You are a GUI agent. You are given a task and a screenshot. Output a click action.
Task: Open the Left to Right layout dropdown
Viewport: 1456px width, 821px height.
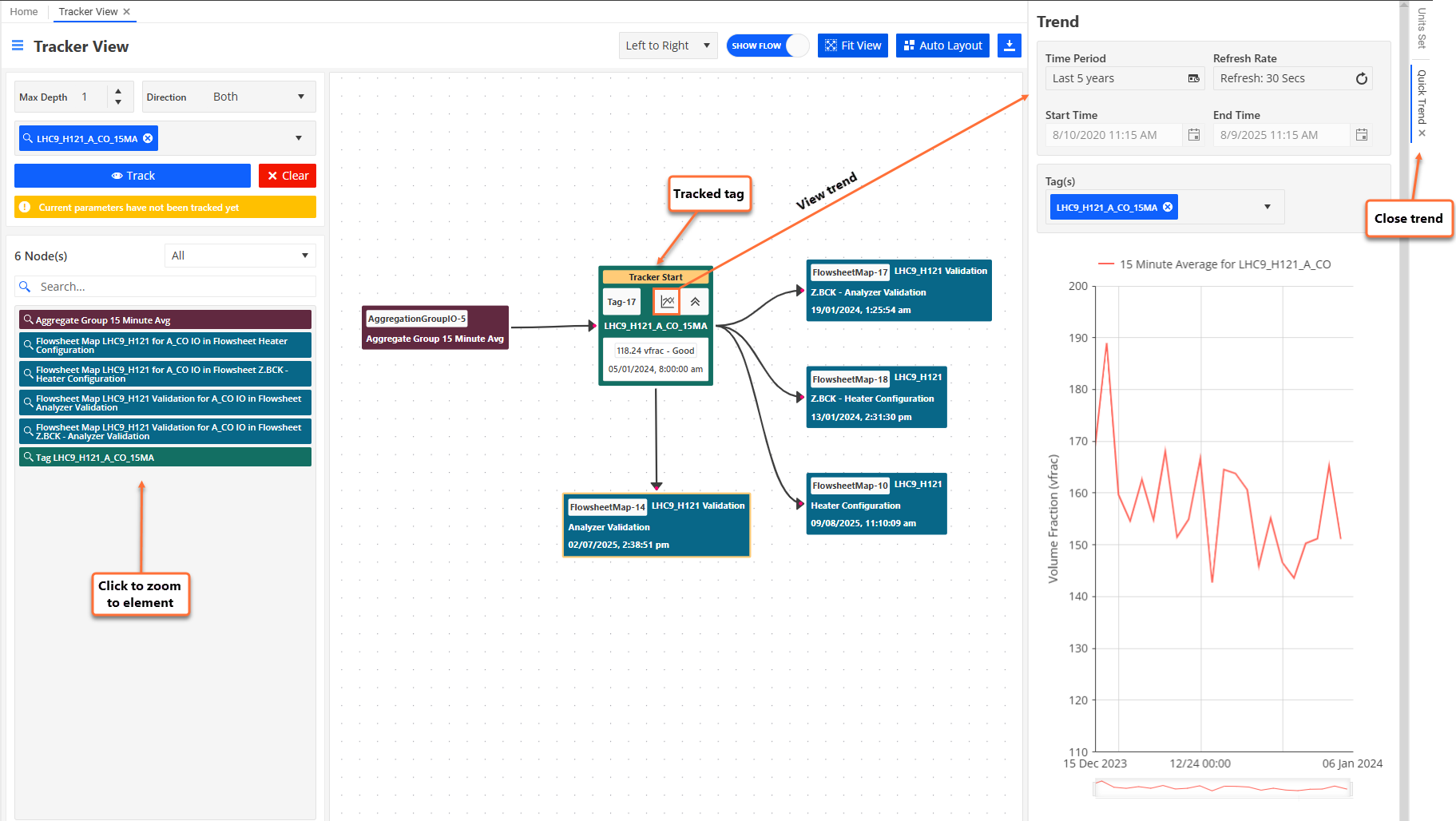point(668,46)
